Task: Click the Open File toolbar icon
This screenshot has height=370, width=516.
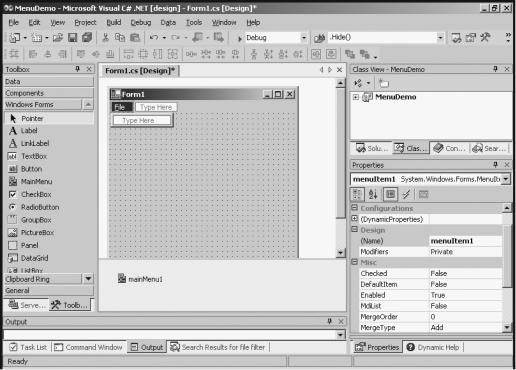Action: (58, 38)
